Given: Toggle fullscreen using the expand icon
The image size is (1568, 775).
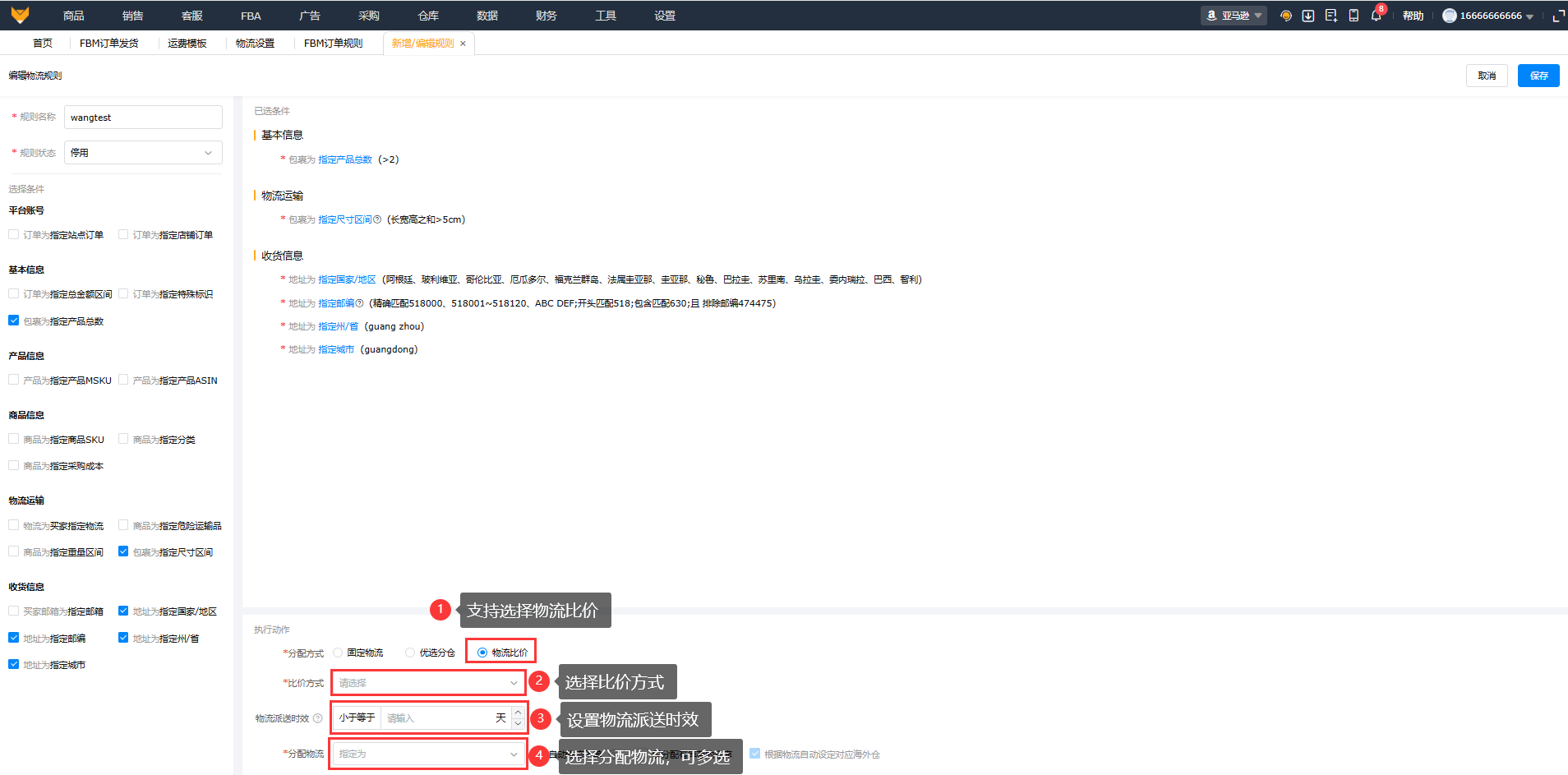Looking at the screenshot, I should (1558, 16).
